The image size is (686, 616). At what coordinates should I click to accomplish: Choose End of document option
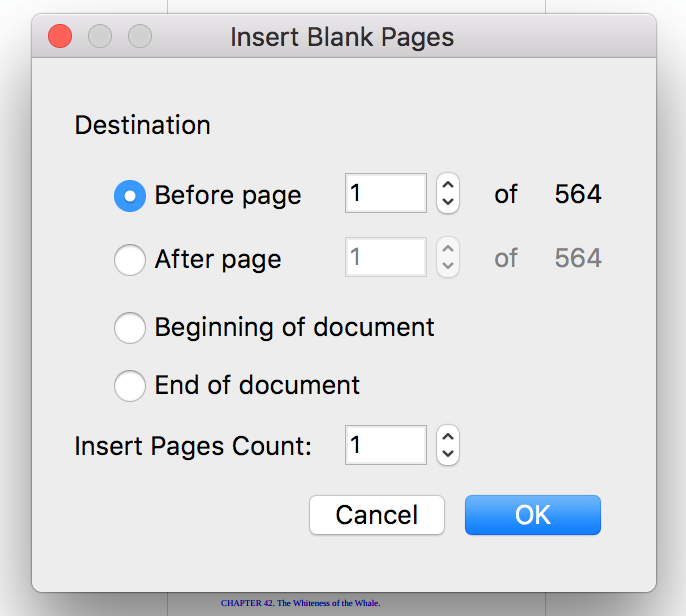pos(130,385)
